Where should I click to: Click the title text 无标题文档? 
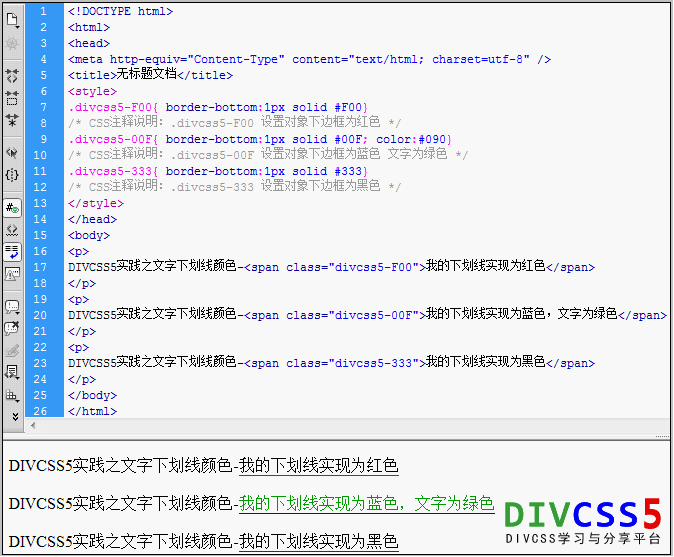pos(147,74)
